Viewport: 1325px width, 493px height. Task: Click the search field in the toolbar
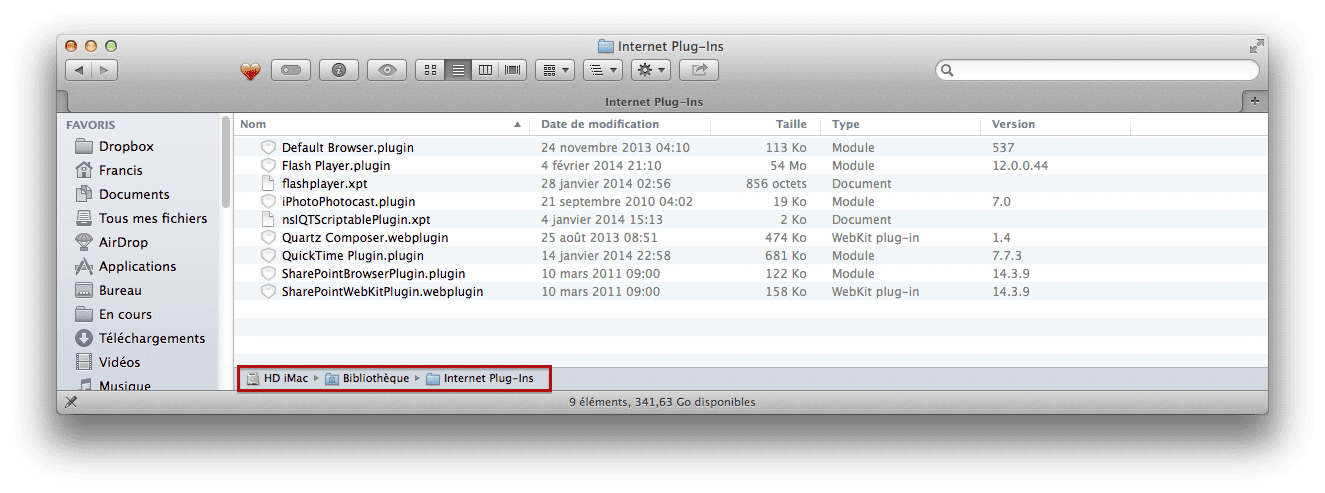(1100, 70)
